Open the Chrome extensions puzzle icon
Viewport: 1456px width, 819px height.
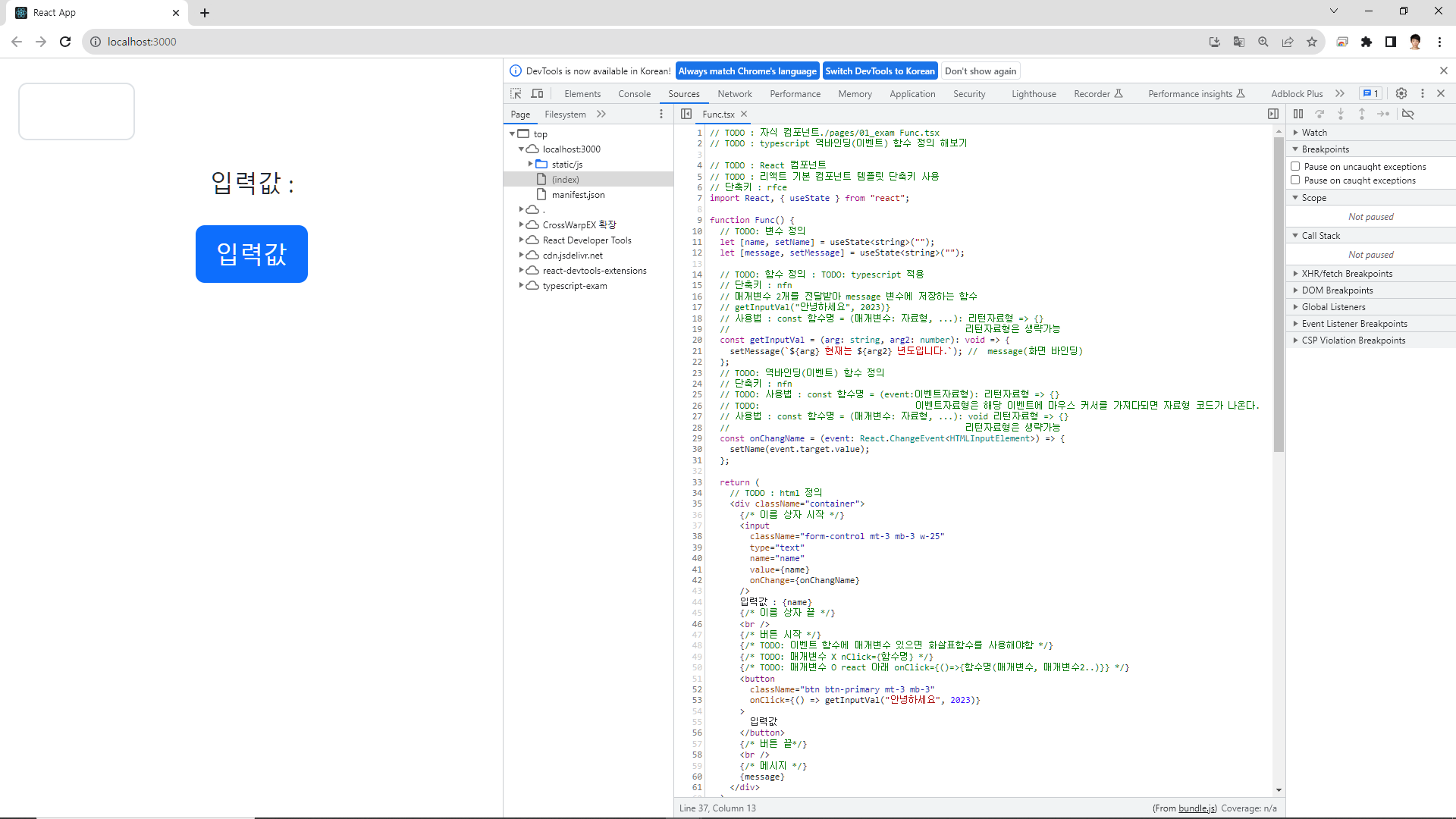point(1367,42)
